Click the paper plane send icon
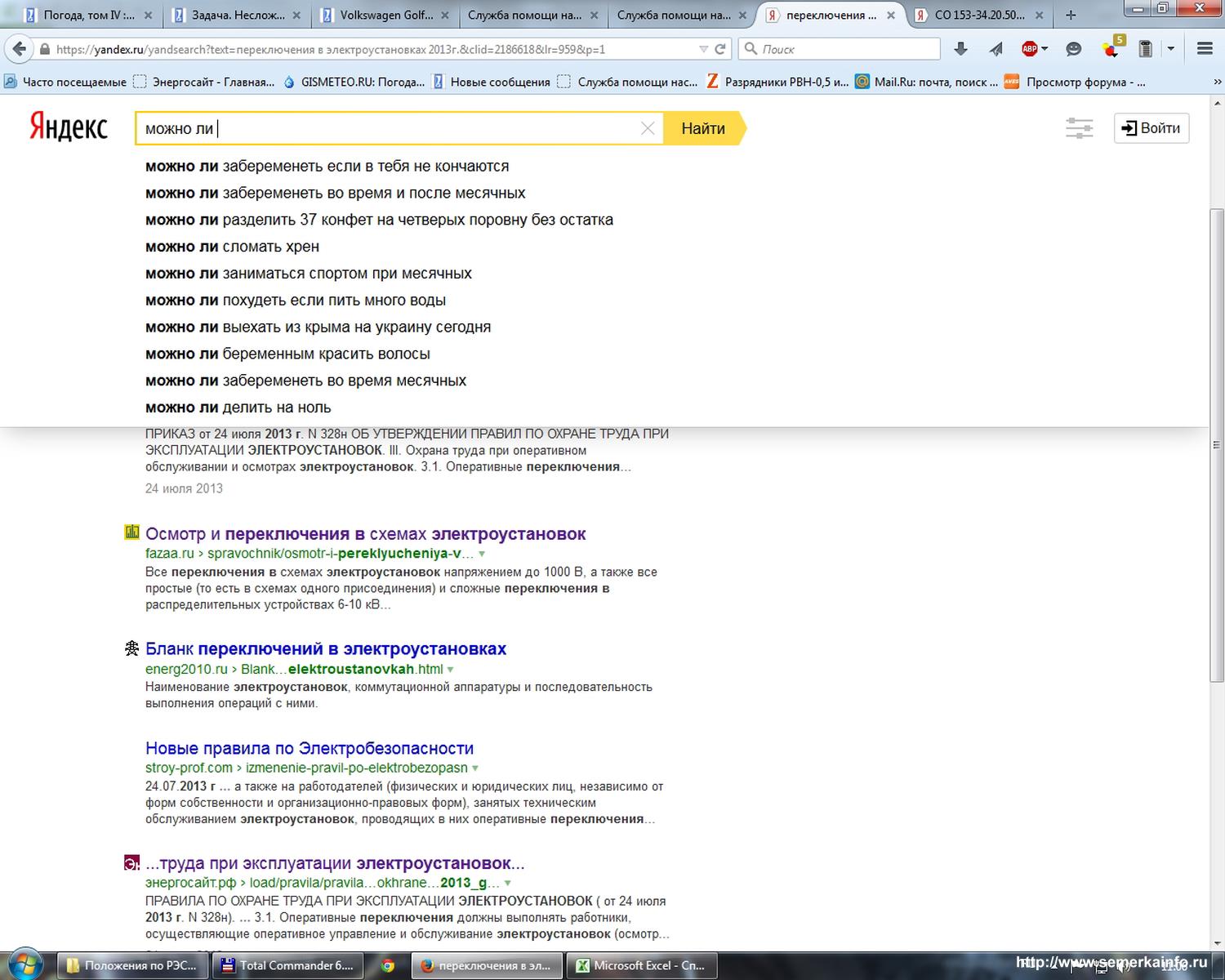This screenshot has height=980, width=1225. coord(996,49)
